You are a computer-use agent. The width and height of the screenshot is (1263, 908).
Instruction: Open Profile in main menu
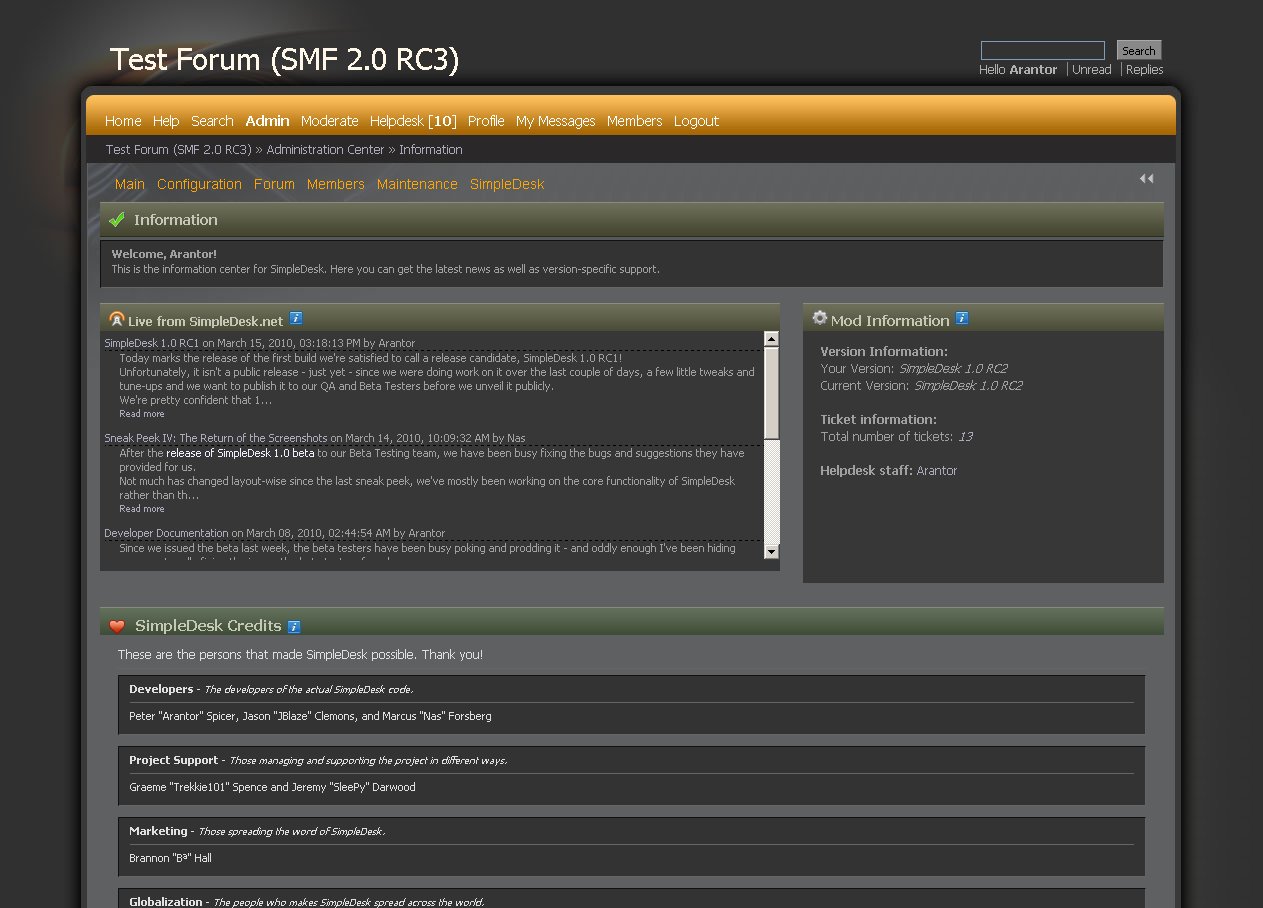[486, 121]
